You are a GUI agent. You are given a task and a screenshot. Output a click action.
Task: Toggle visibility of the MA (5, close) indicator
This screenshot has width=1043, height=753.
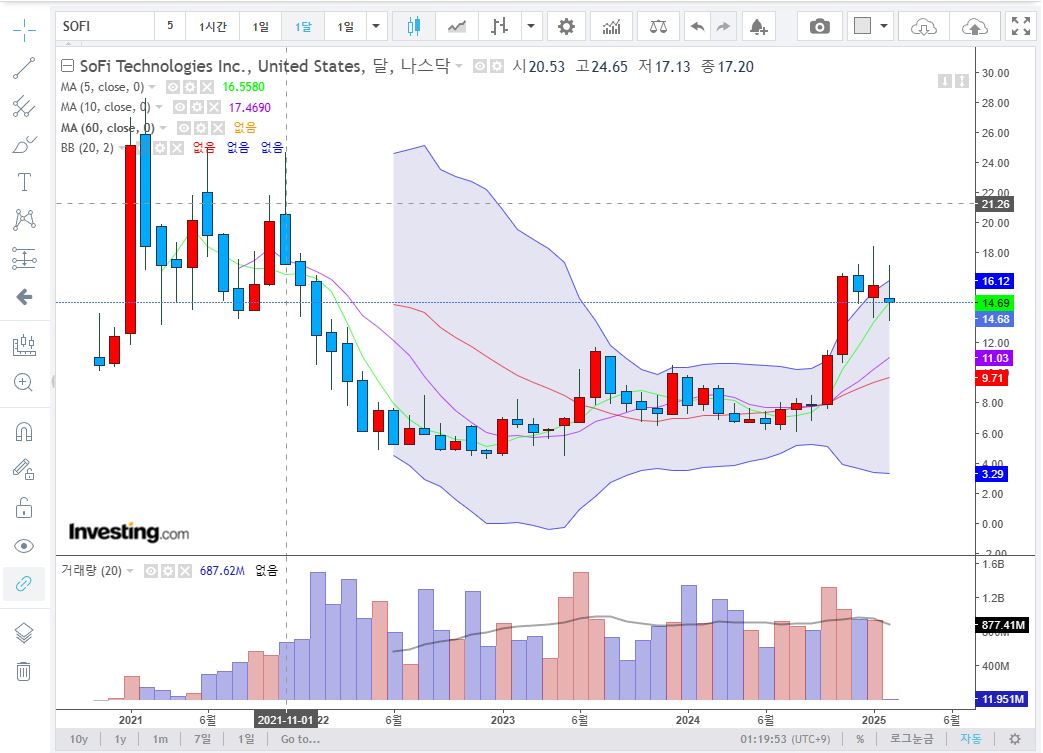174,87
